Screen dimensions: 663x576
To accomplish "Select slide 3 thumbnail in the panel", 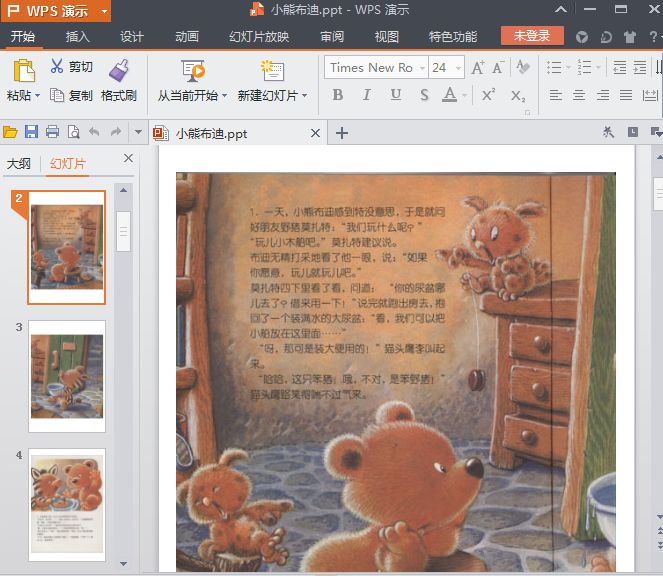I will 66,376.
